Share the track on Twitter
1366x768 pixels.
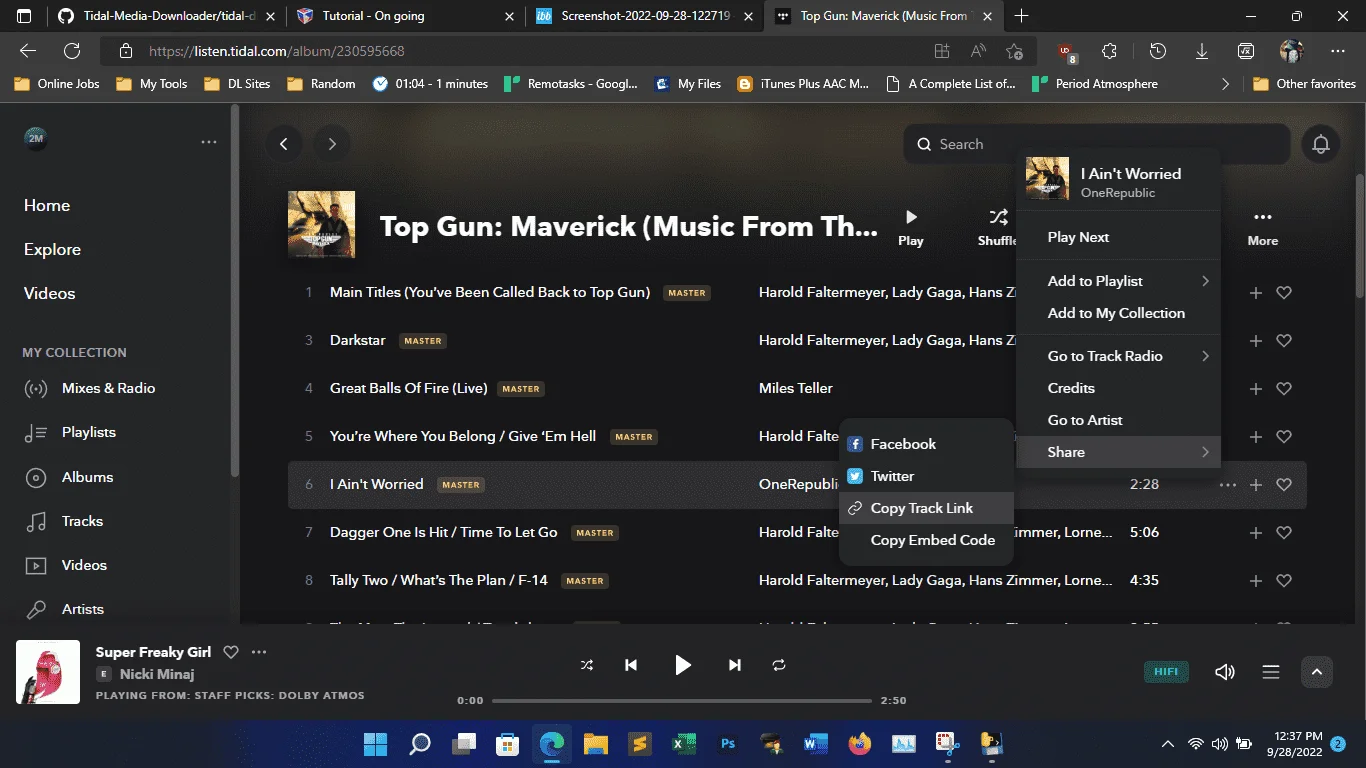pos(926,476)
